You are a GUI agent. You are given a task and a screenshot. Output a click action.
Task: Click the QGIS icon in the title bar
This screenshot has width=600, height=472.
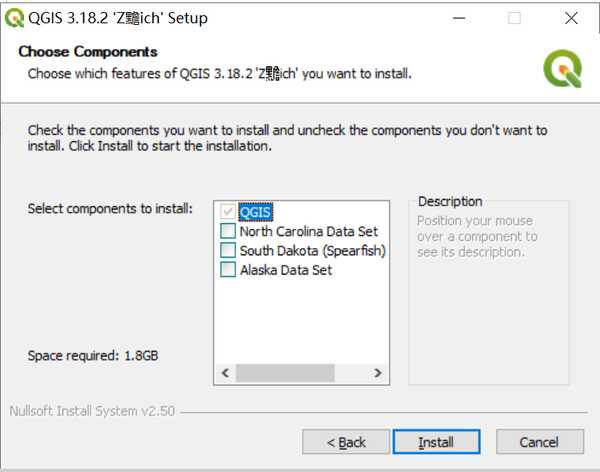(x=15, y=18)
